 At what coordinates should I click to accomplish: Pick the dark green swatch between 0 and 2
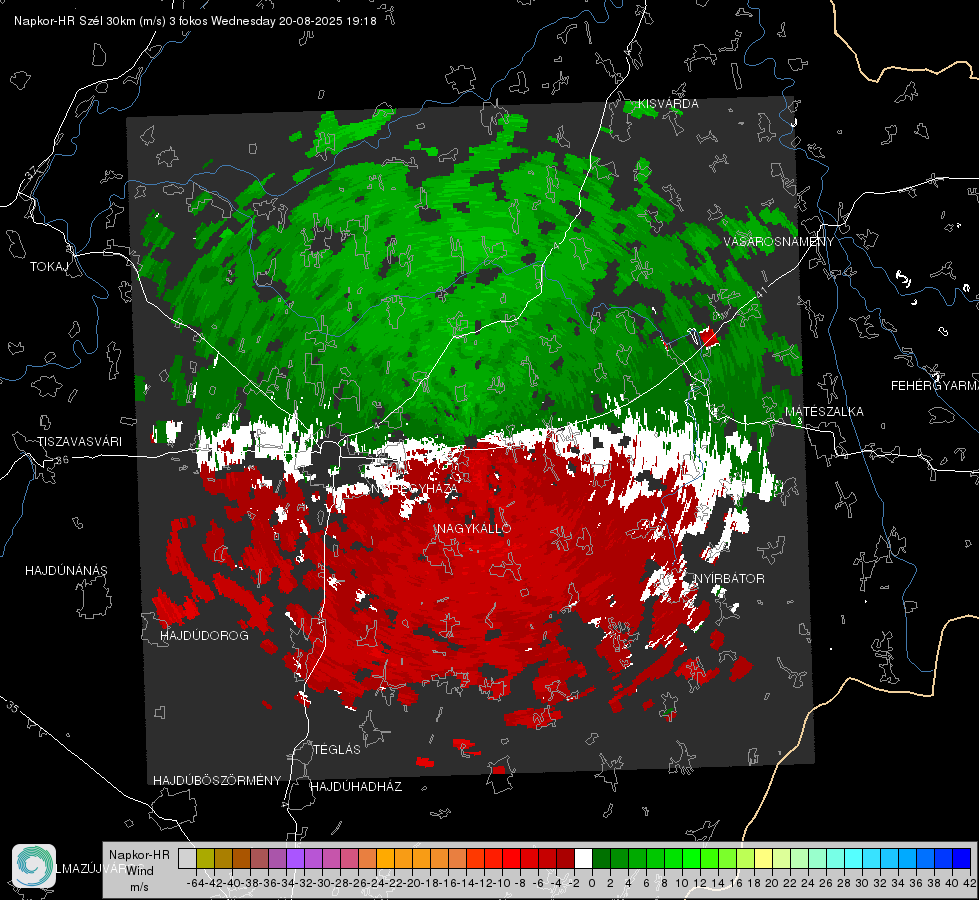pyautogui.click(x=601, y=858)
